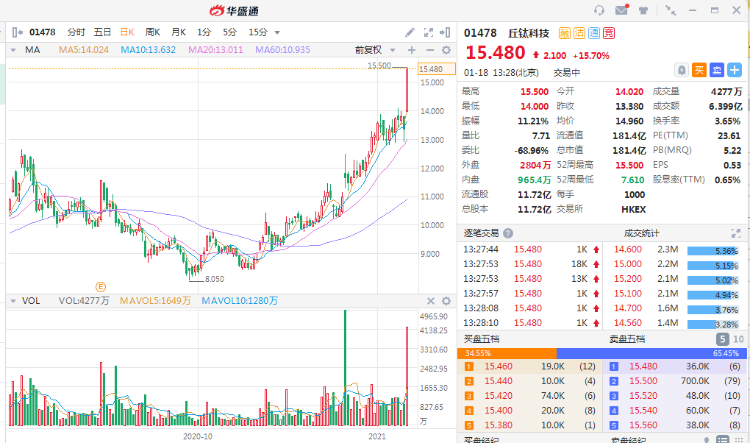Click the red 窝 tag icon
Screen dimensions: 750x443
tap(609, 33)
